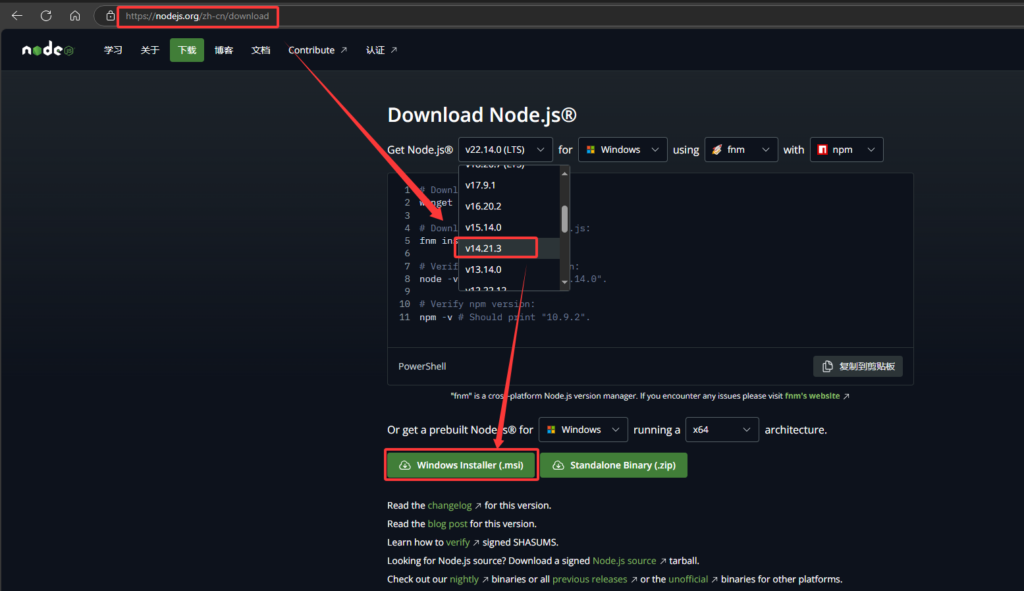Click the version list scroll-up arrow
The image size is (1024, 591).
click(564, 174)
